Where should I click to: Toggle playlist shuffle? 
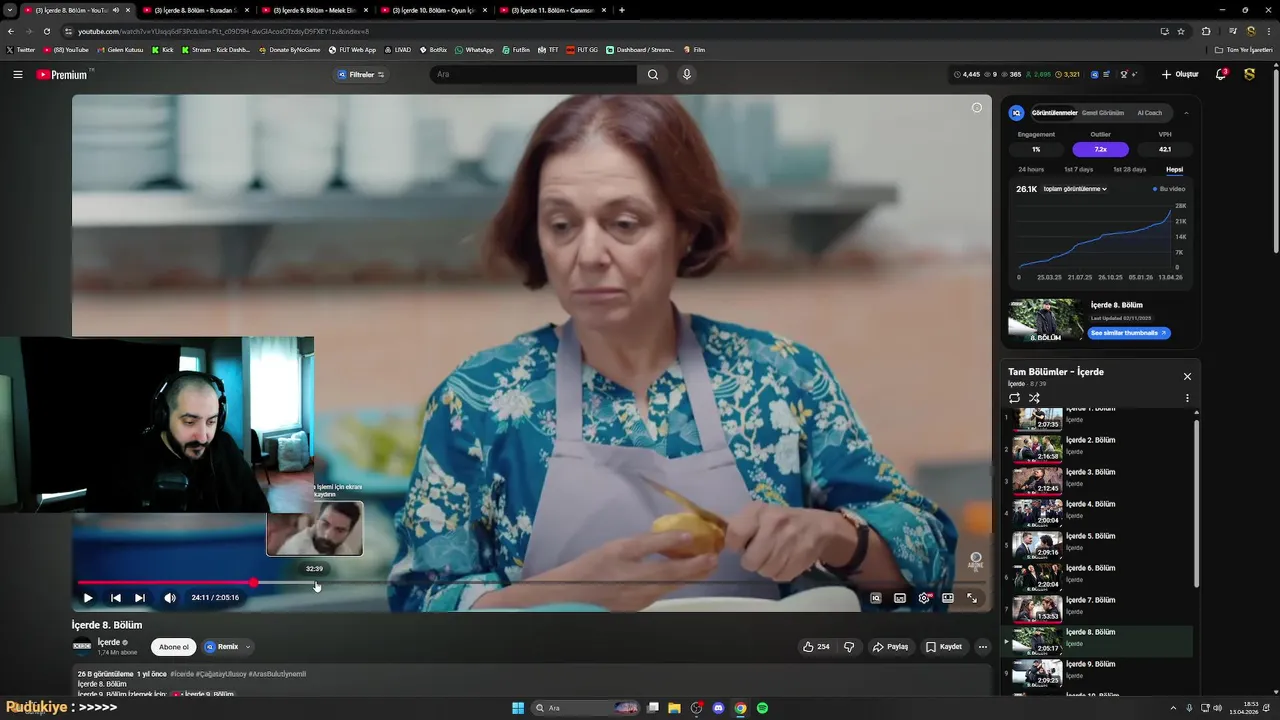[1034, 398]
